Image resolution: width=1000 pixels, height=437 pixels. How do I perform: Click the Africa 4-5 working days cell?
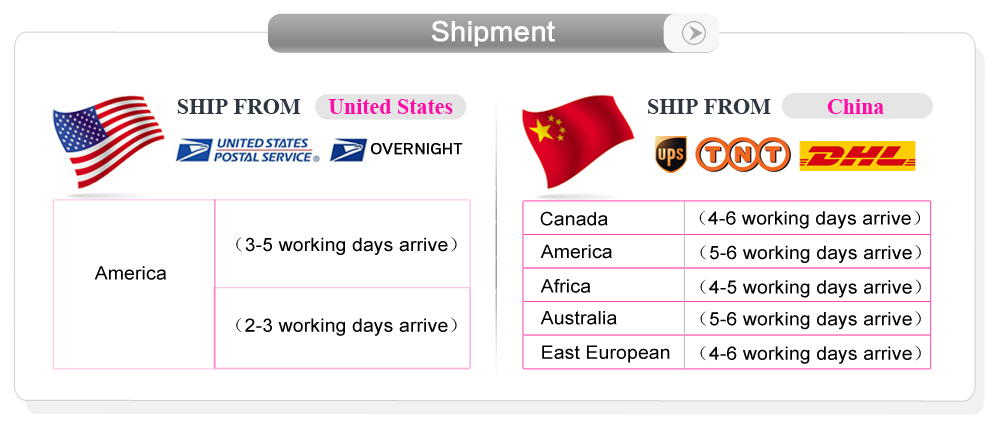coord(806,287)
